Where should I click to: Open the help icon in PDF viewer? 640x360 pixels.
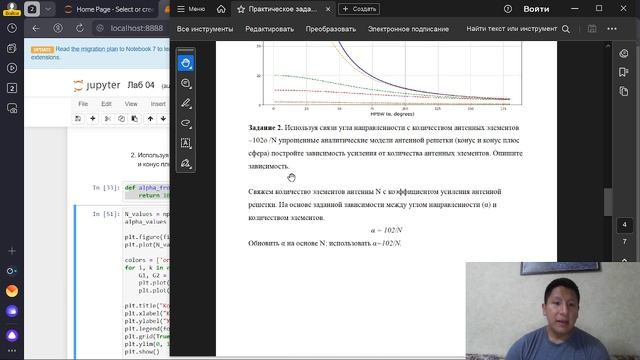(508, 9)
